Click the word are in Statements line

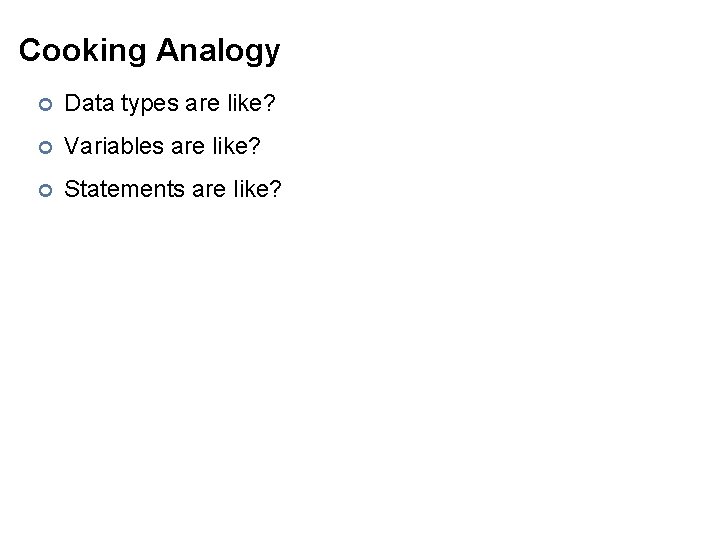[201, 189]
